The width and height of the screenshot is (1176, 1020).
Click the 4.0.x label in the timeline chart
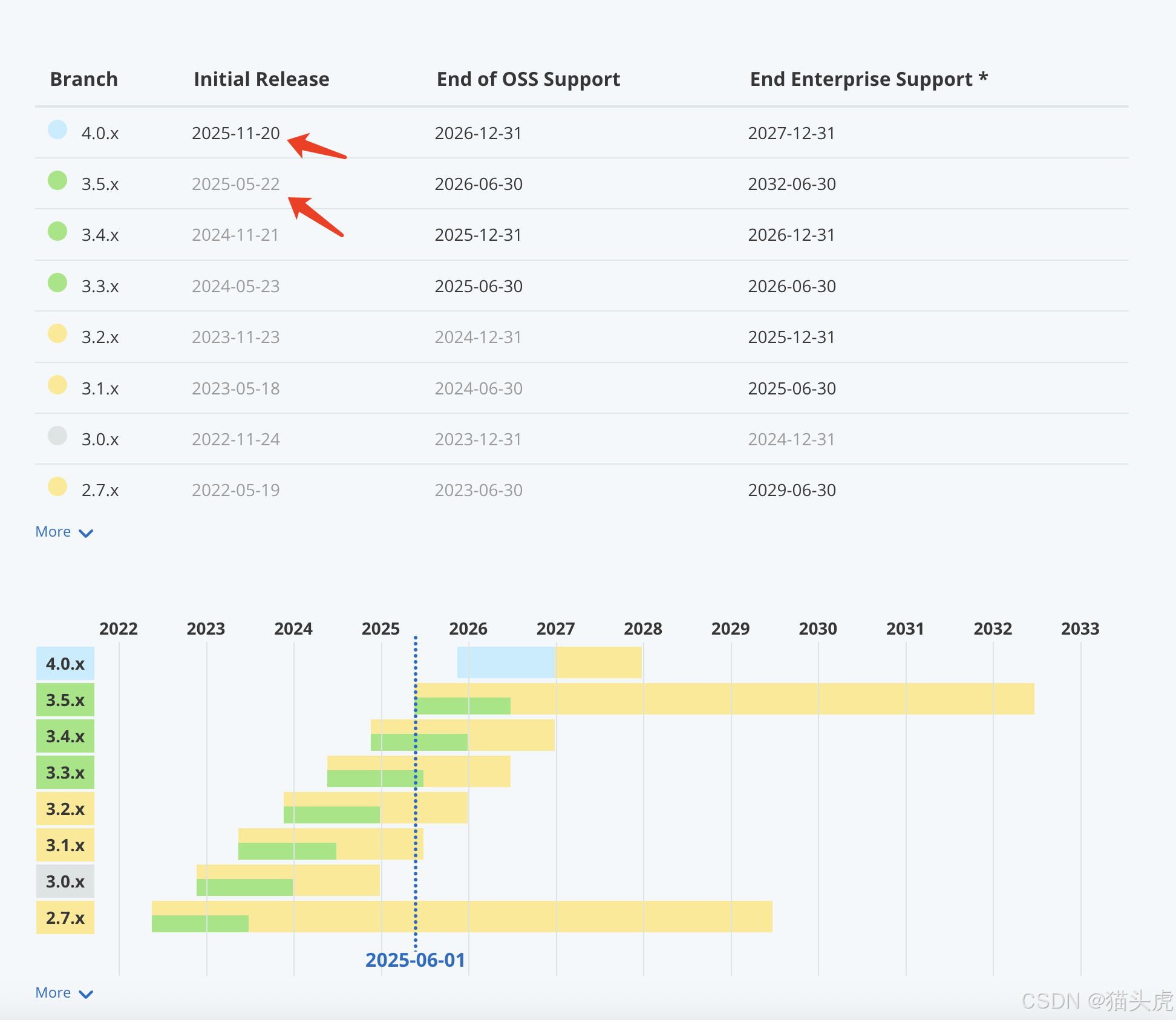pos(65,664)
